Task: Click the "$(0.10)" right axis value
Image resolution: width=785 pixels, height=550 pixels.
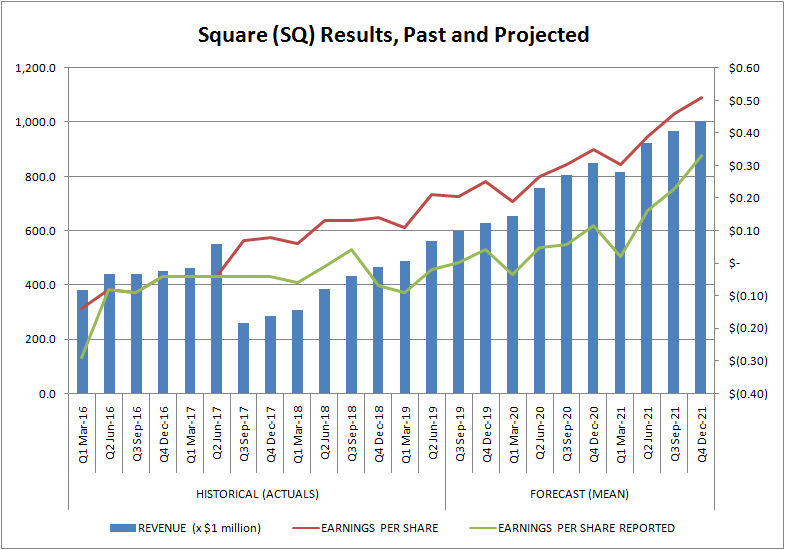Action: [x=748, y=296]
